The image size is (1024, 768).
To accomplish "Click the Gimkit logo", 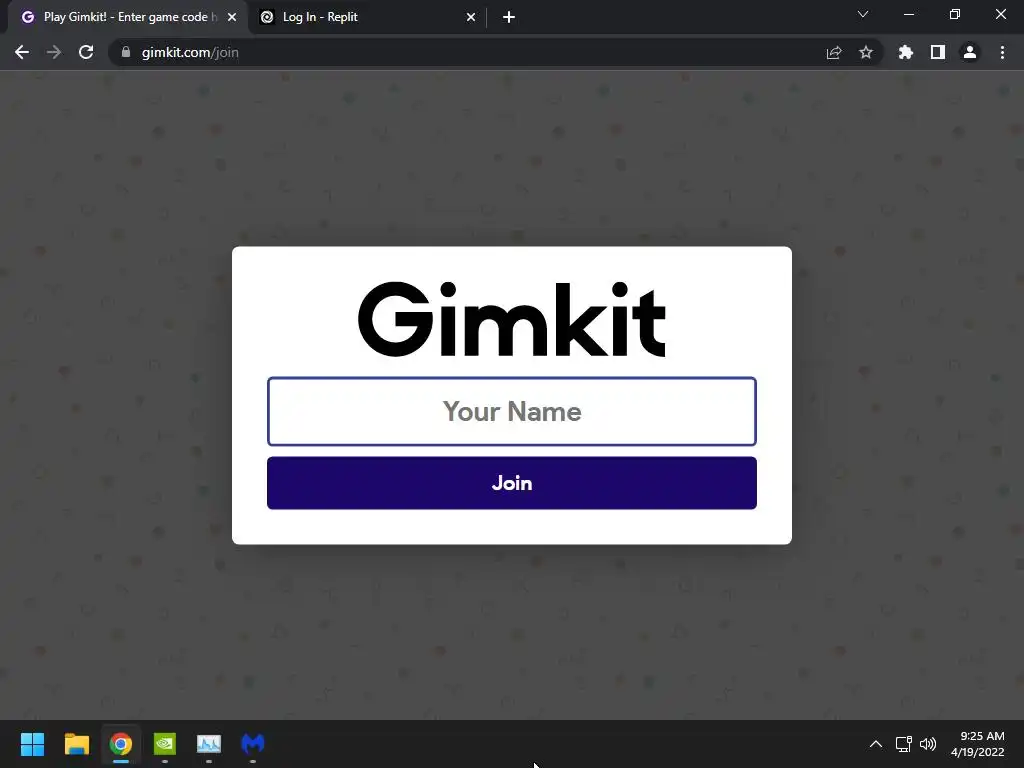I will coord(511,319).
